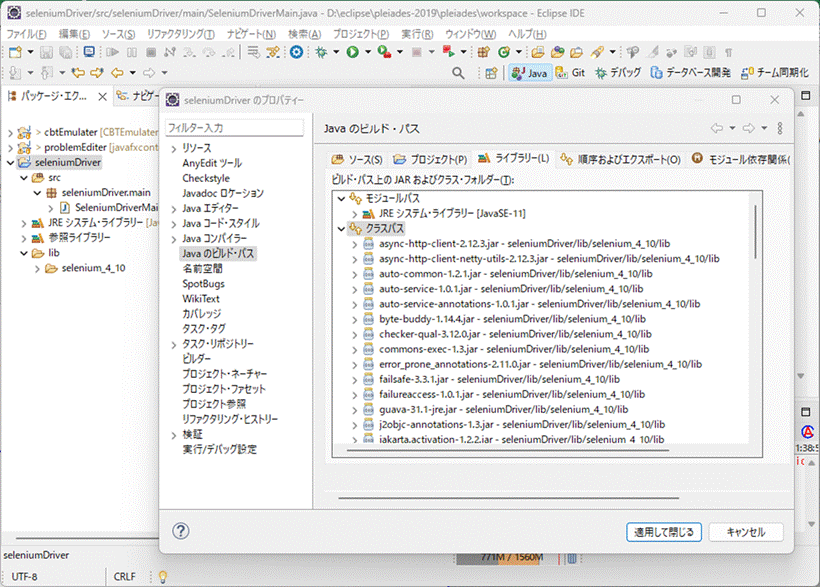This screenshot has width=820, height=587.
Task: Switch to the 順序およびエクスポート(O) tab
Action: 620,159
